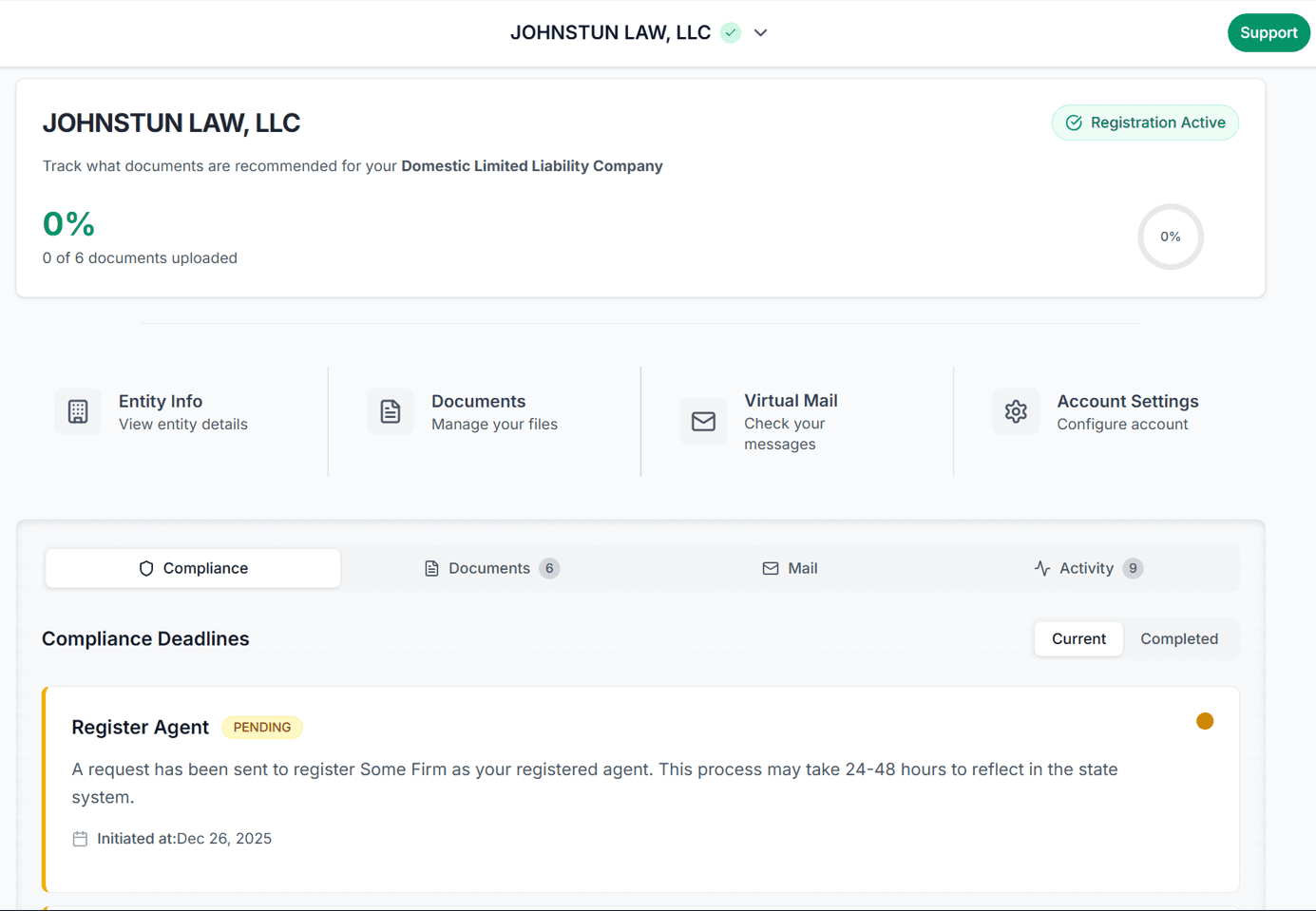Click the envelope icon on Mail tab
This screenshot has height=911, width=1316.
point(771,568)
